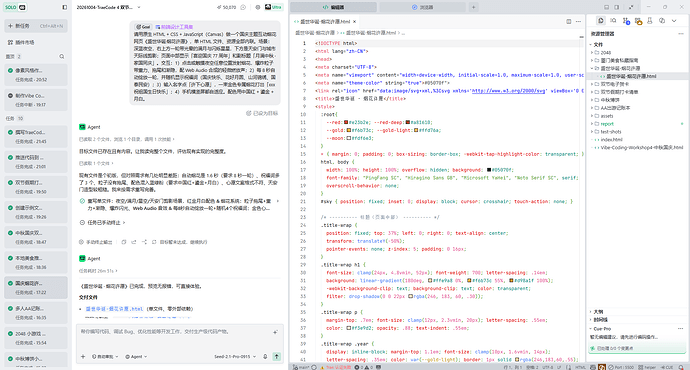Select 盛世华诞-烟花许愿.html in file tree
Image resolution: width=690 pixels, height=370 pixels.
(637, 76)
